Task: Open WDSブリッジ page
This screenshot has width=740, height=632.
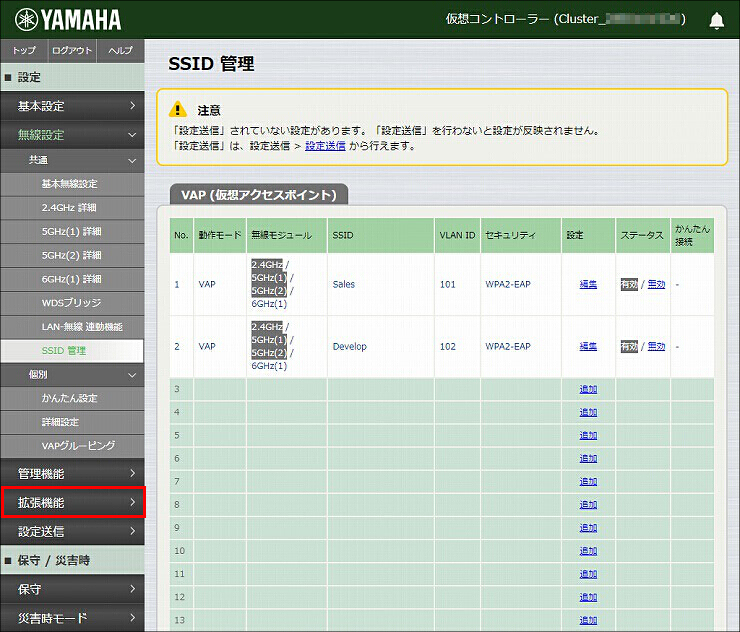Action: (x=72, y=303)
